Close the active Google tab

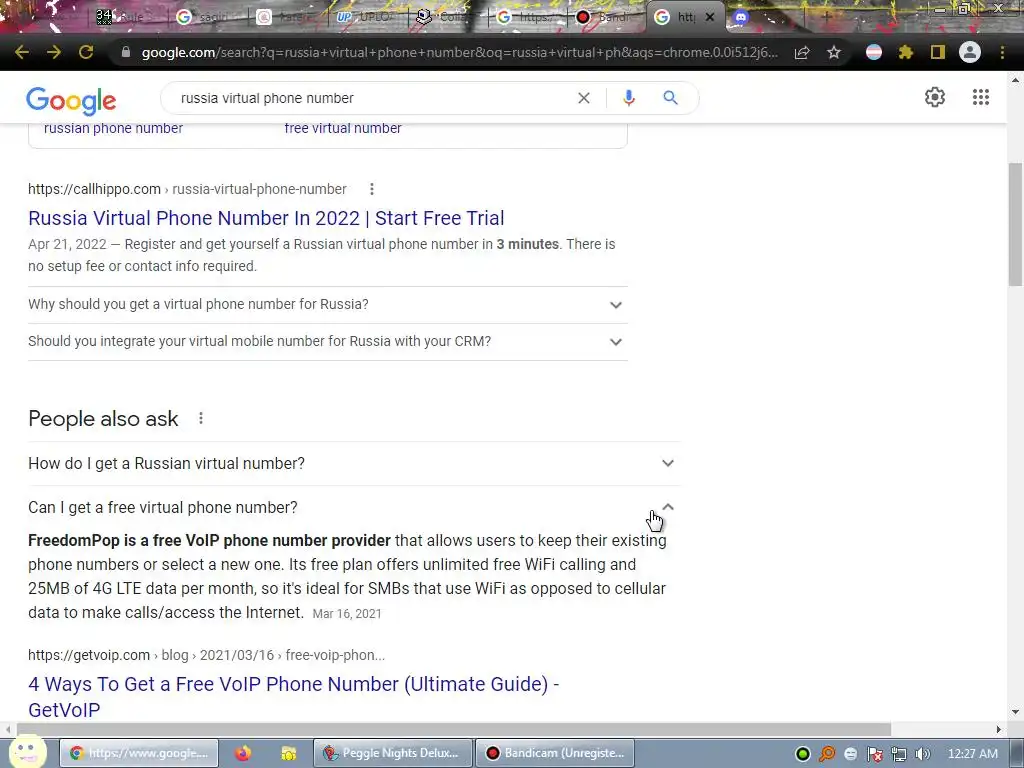point(711,17)
